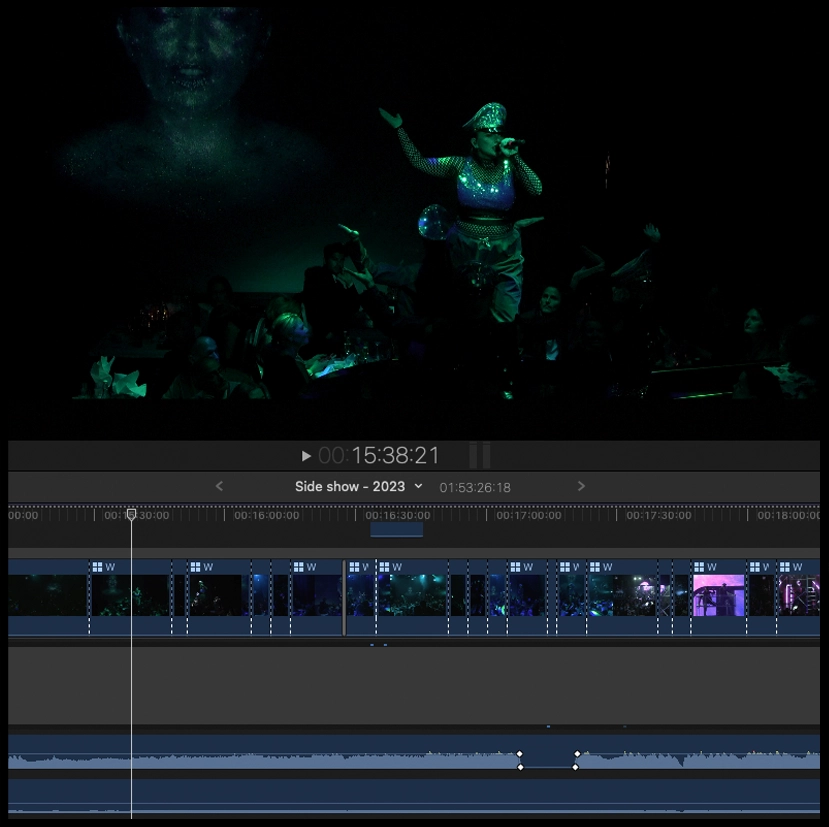Start playback with the play triangle icon
Image resolution: width=829 pixels, height=827 pixels.
[x=306, y=456]
